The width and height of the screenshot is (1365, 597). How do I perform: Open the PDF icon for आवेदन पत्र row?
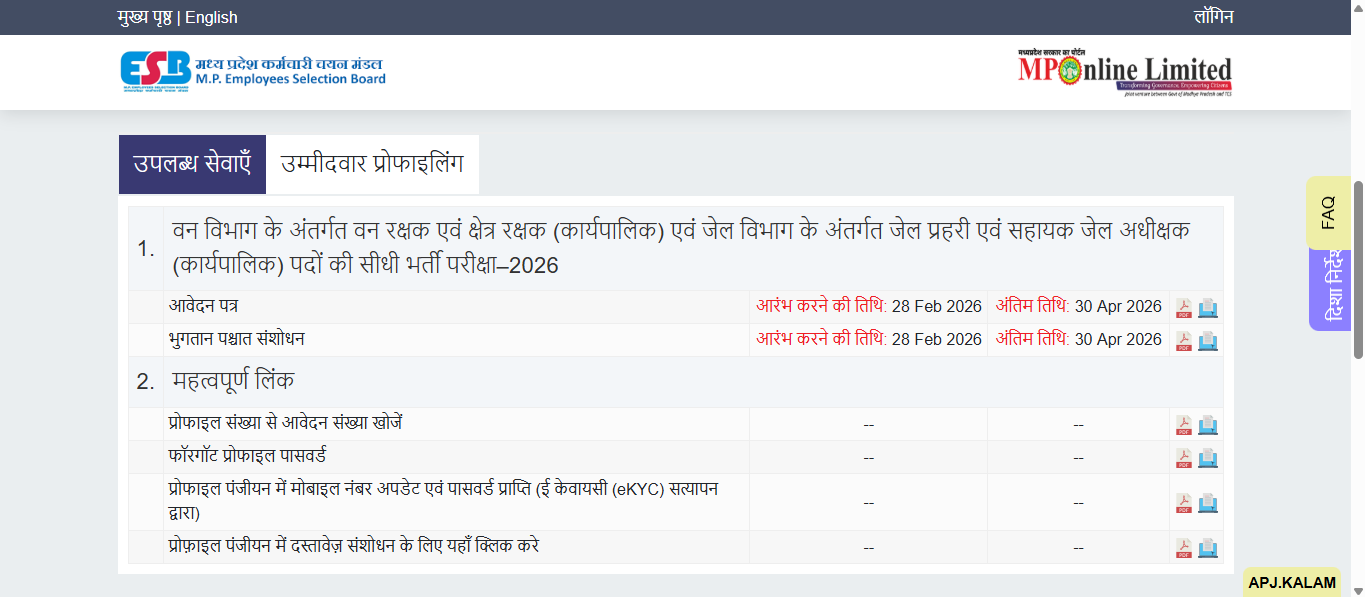[1182, 307]
